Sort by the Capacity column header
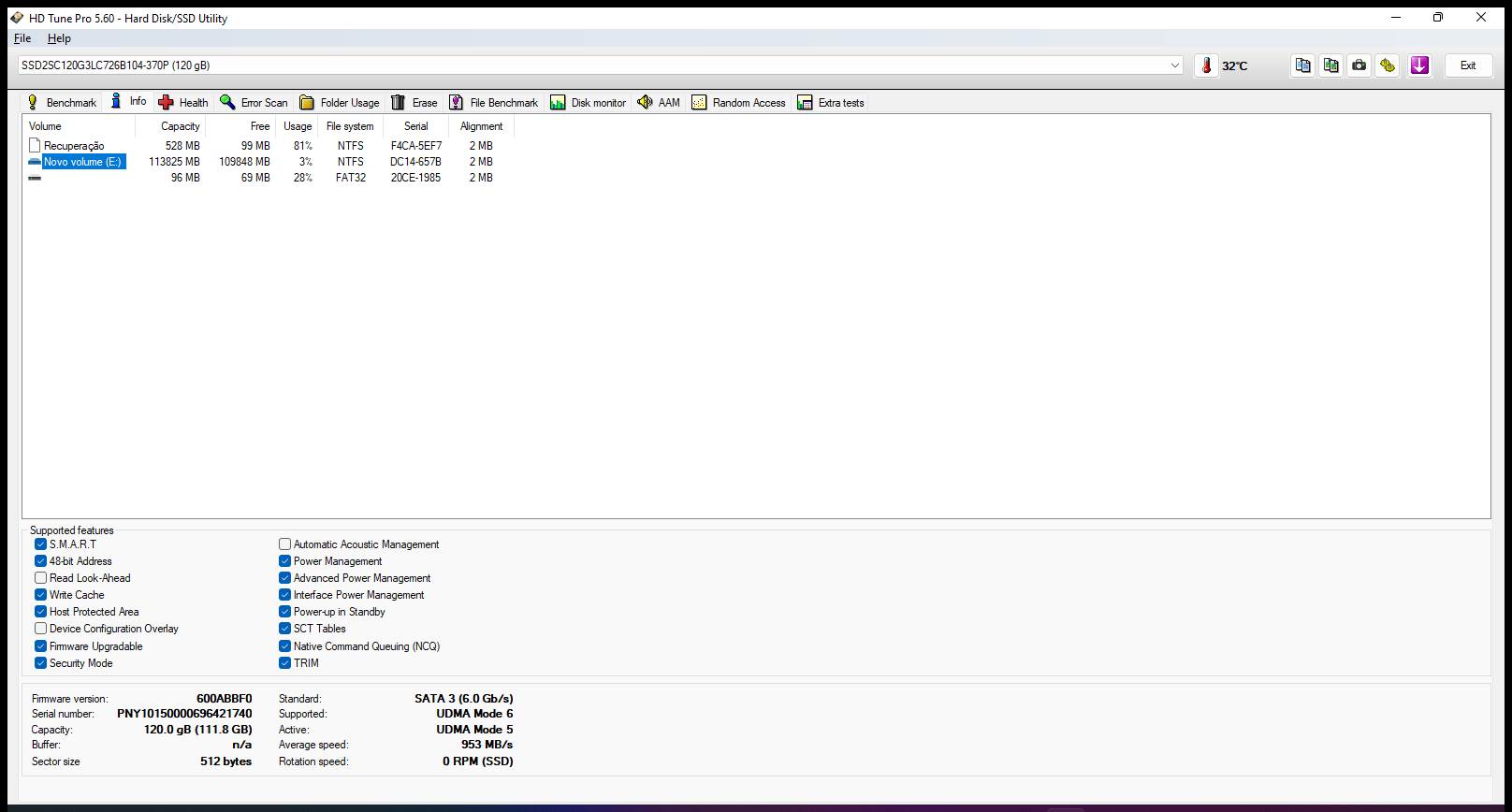The width and height of the screenshot is (1512, 812). click(x=169, y=126)
